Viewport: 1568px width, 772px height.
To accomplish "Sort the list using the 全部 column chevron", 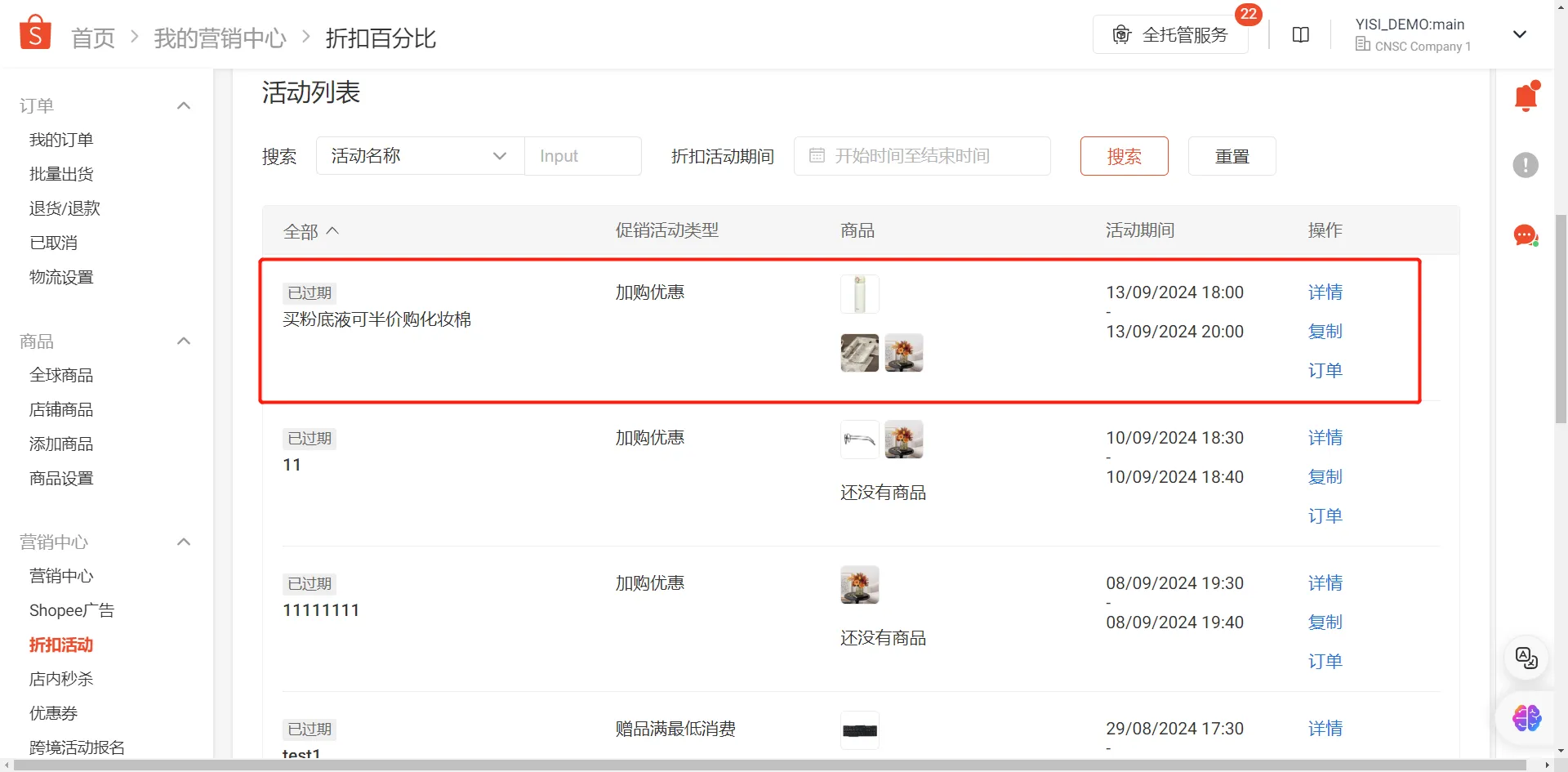I will (x=333, y=230).
